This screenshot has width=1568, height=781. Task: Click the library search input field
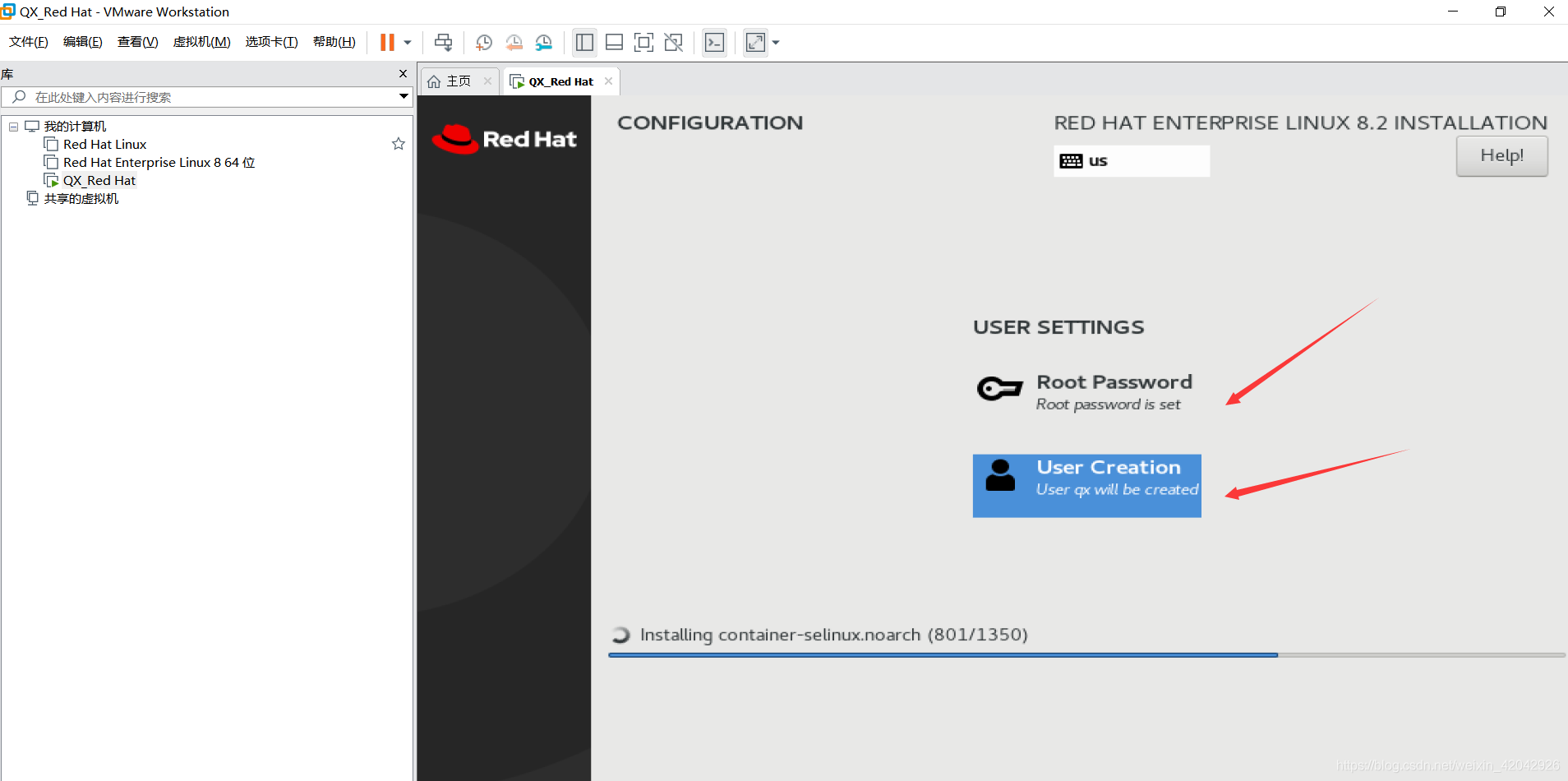tap(197, 97)
